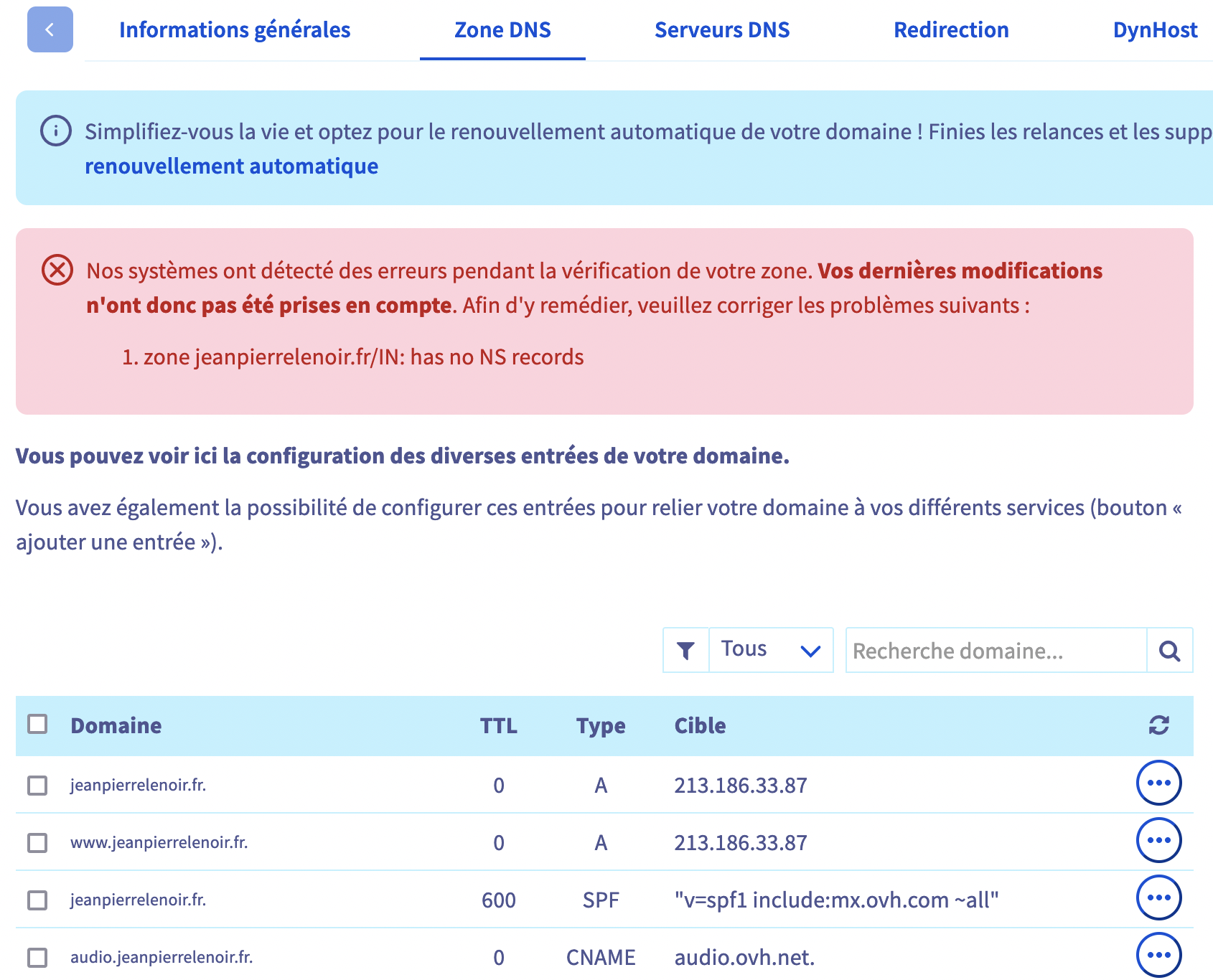Click the filter funnel icon

point(685,650)
